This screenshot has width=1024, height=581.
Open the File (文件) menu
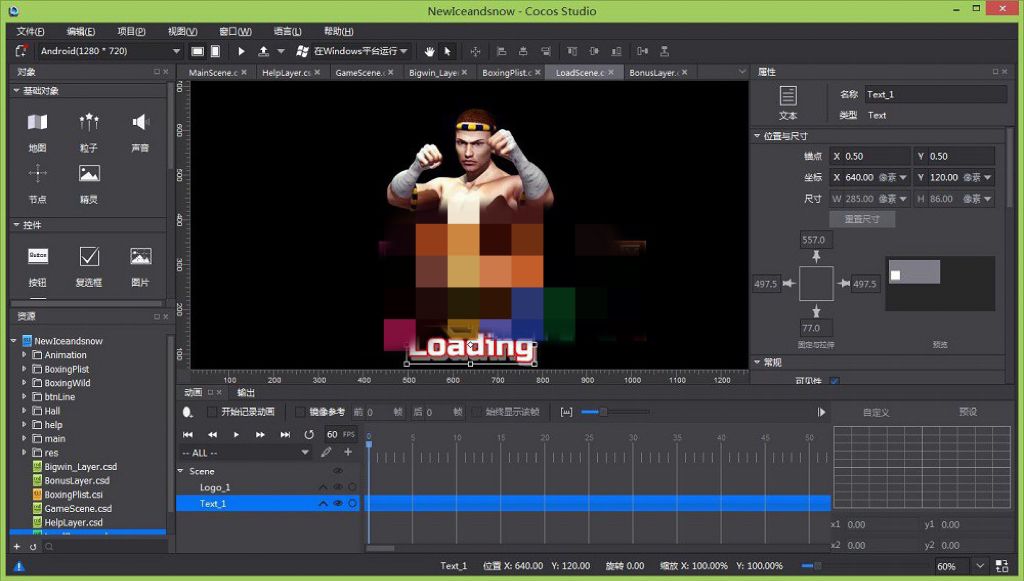(x=30, y=31)
